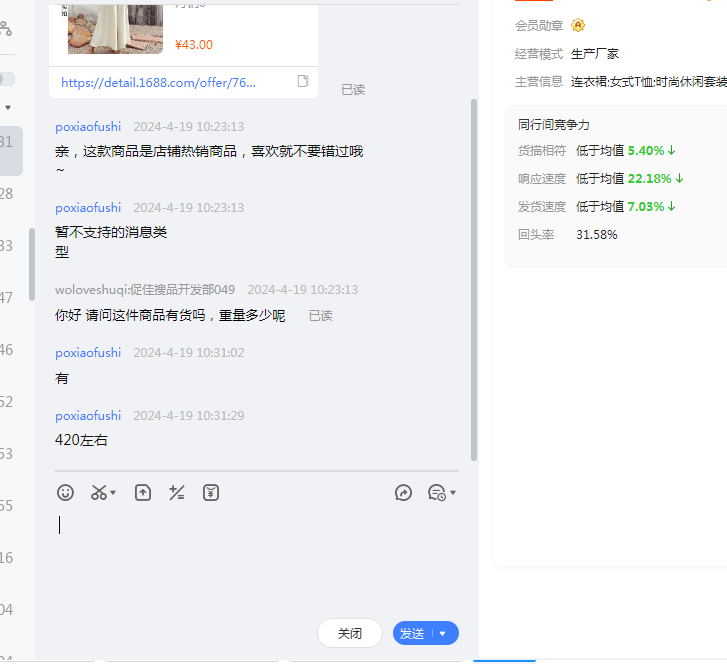Toggle the switch in the left sidebar

(7, 79)
